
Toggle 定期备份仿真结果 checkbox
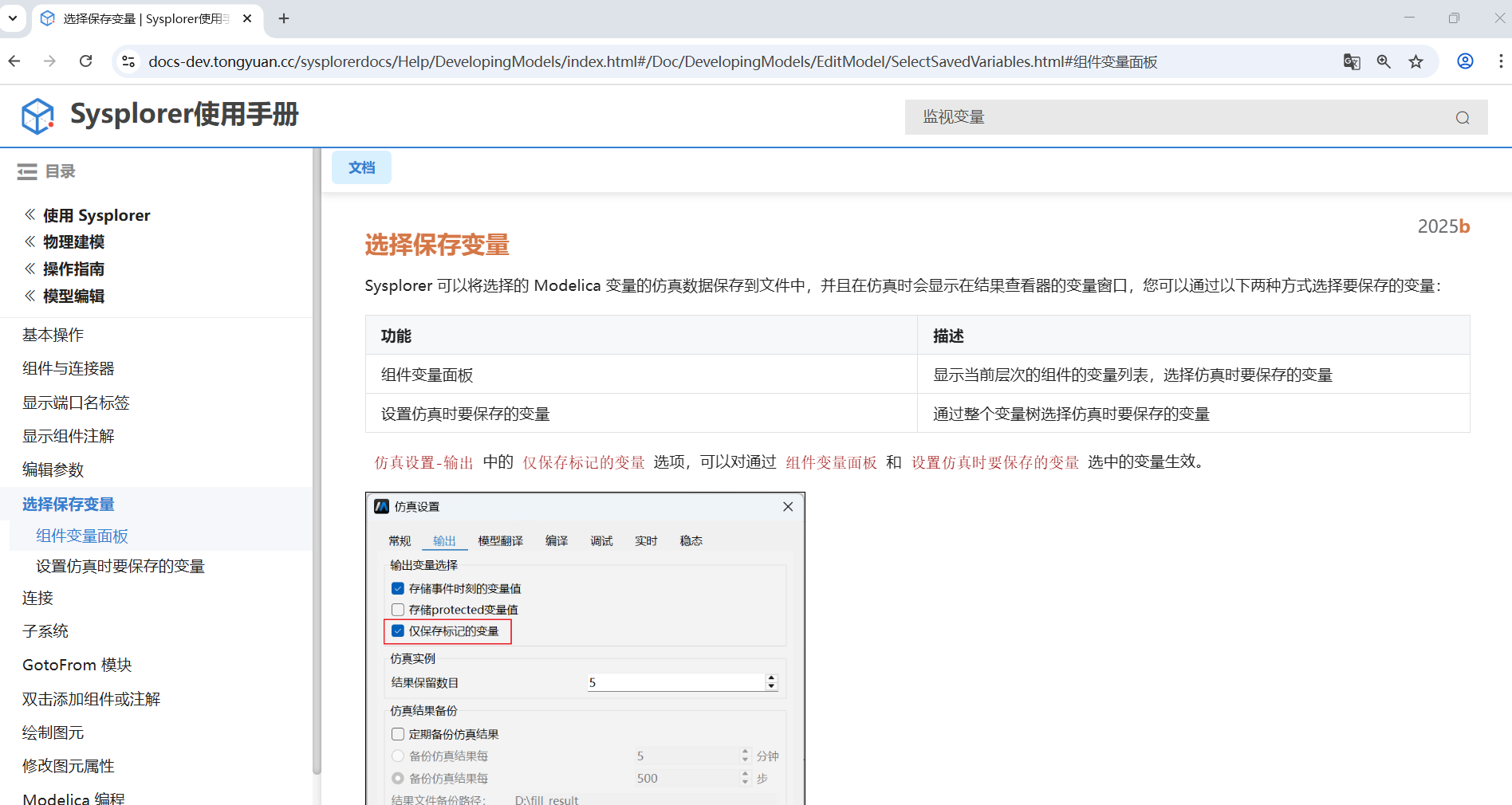(398, 734)
